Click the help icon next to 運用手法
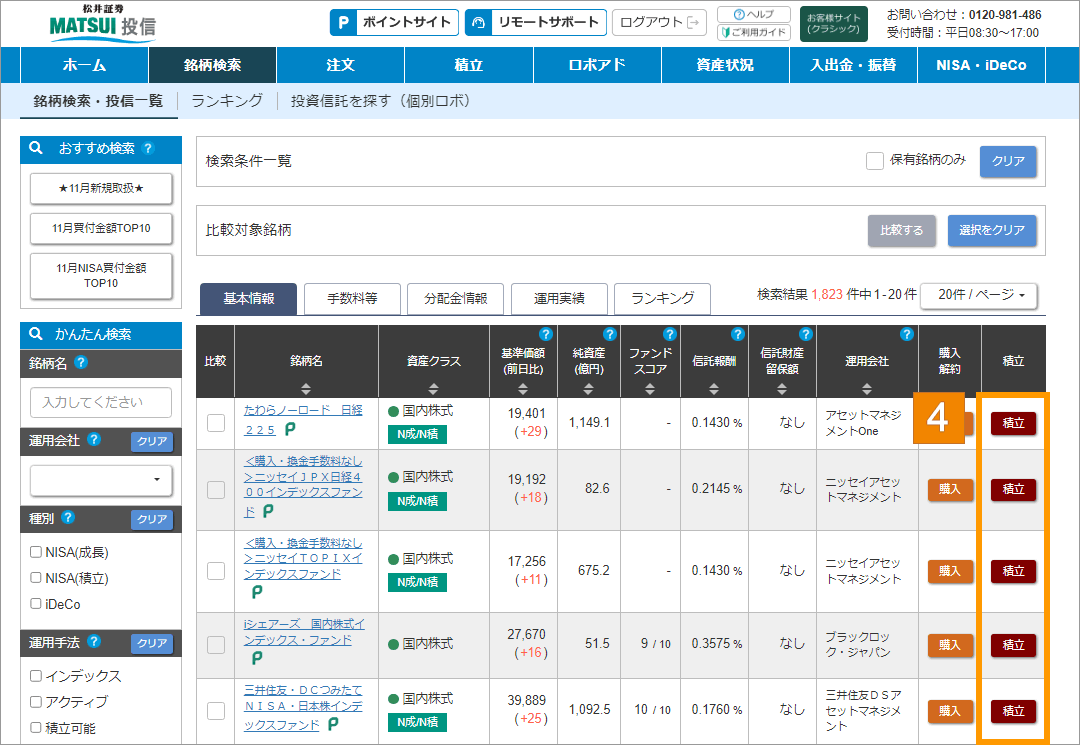Screen dimensions: 1080x745 tap(94, 641)
